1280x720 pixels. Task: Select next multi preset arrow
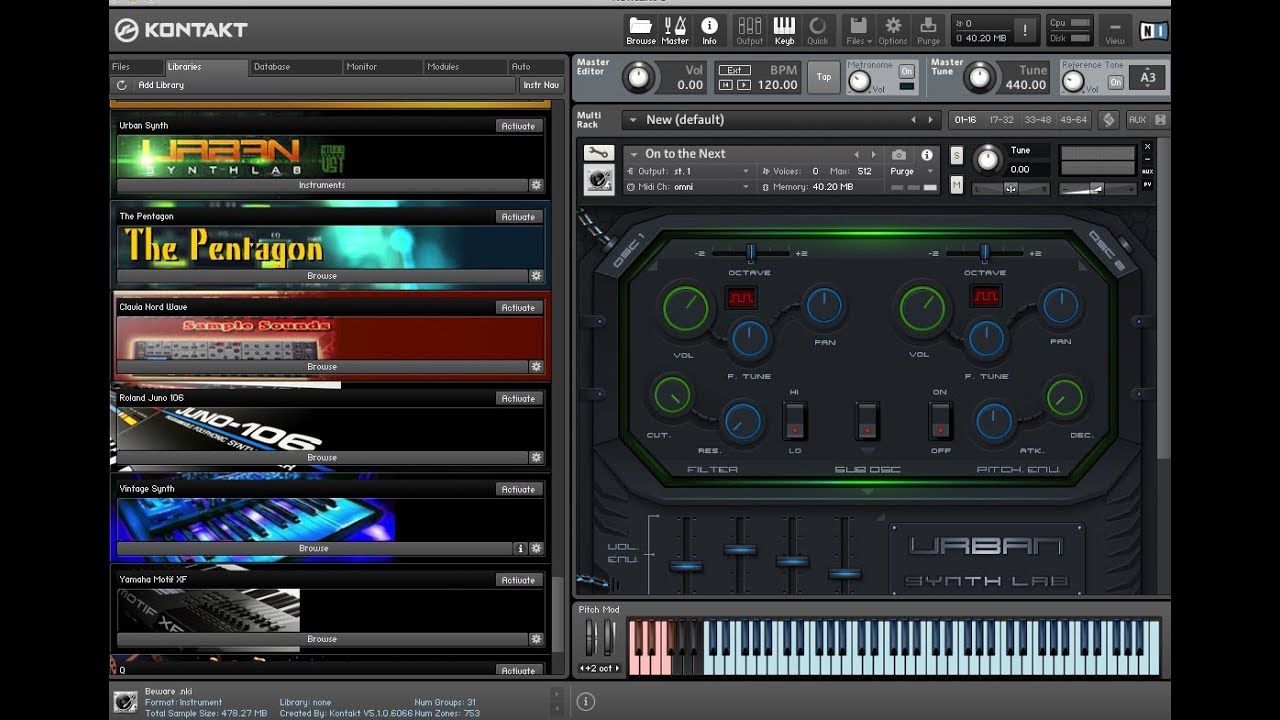pyautogui.click(x=930, y=120)
